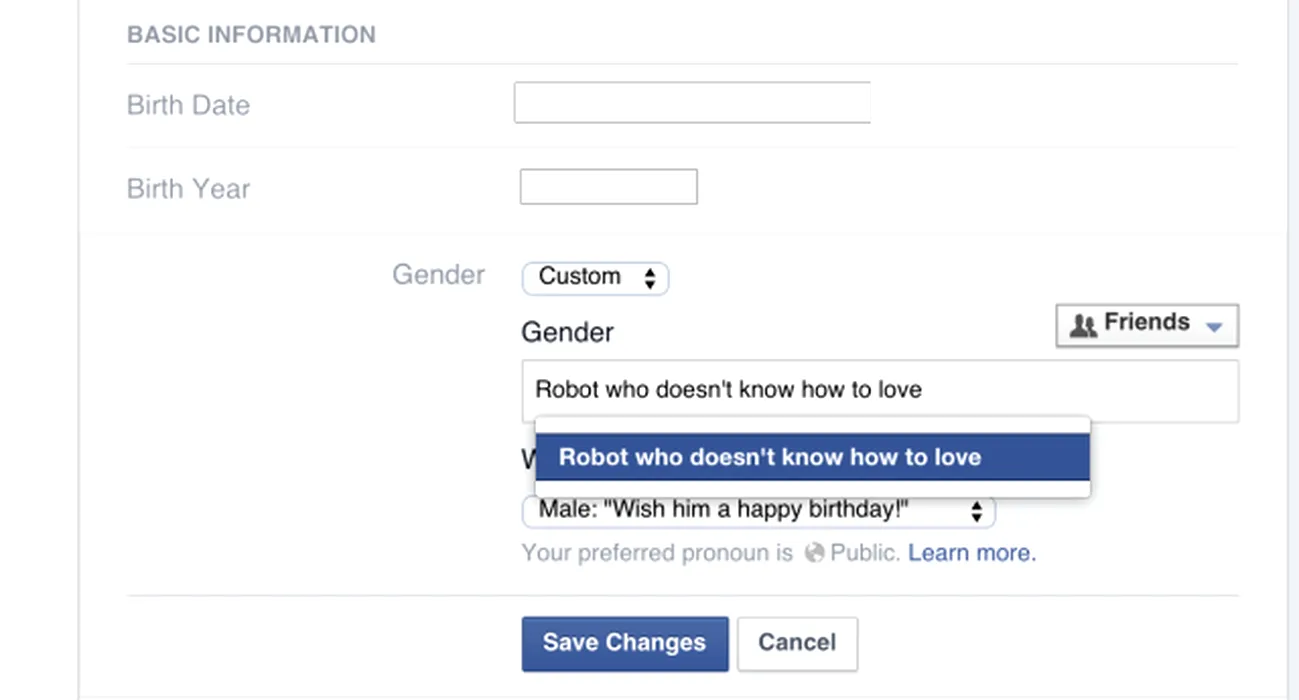Open the Learn more link
This screenshot has width=1299, height=700.
click(x=971, y=553)
